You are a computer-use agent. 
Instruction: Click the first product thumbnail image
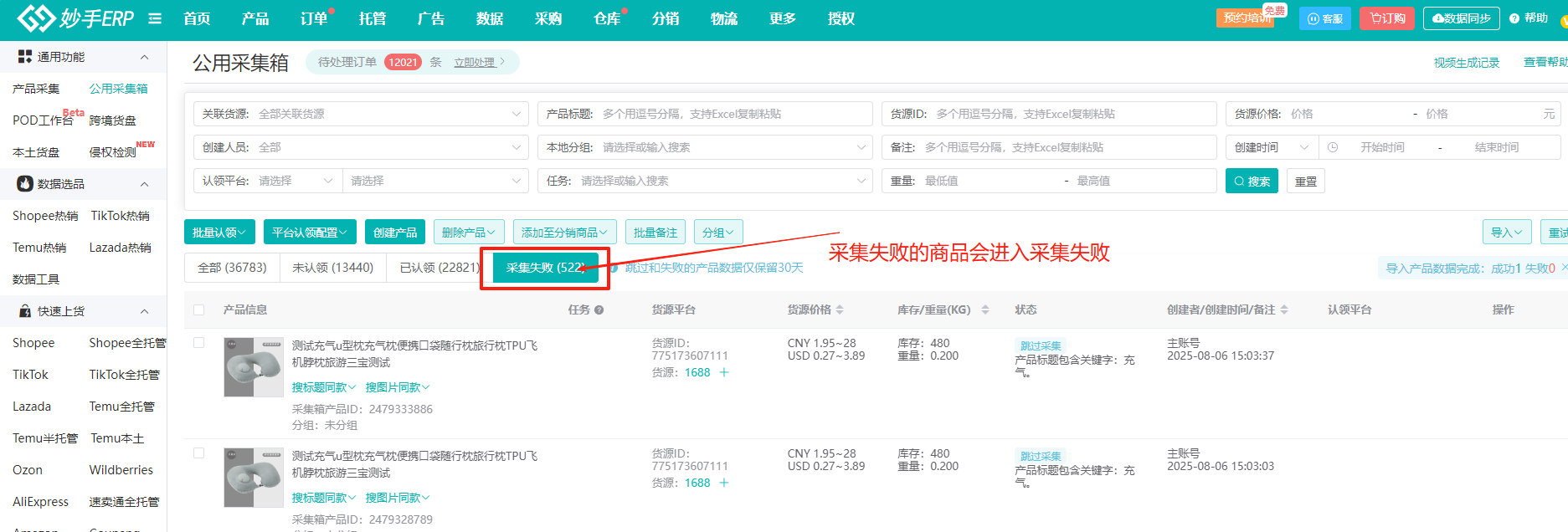coord(254,367)
